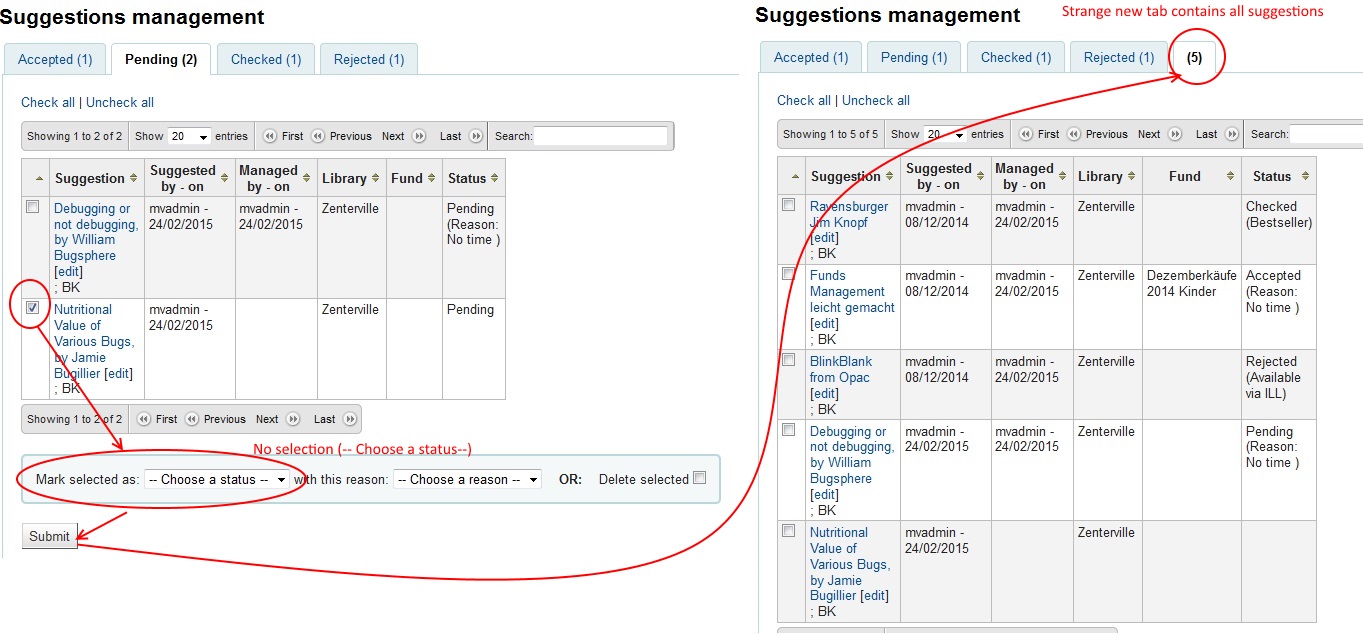Change entries shown per page in left table
Image resolution: width=1363 pixels, height=635 pixels.
[x=189, y=136]
